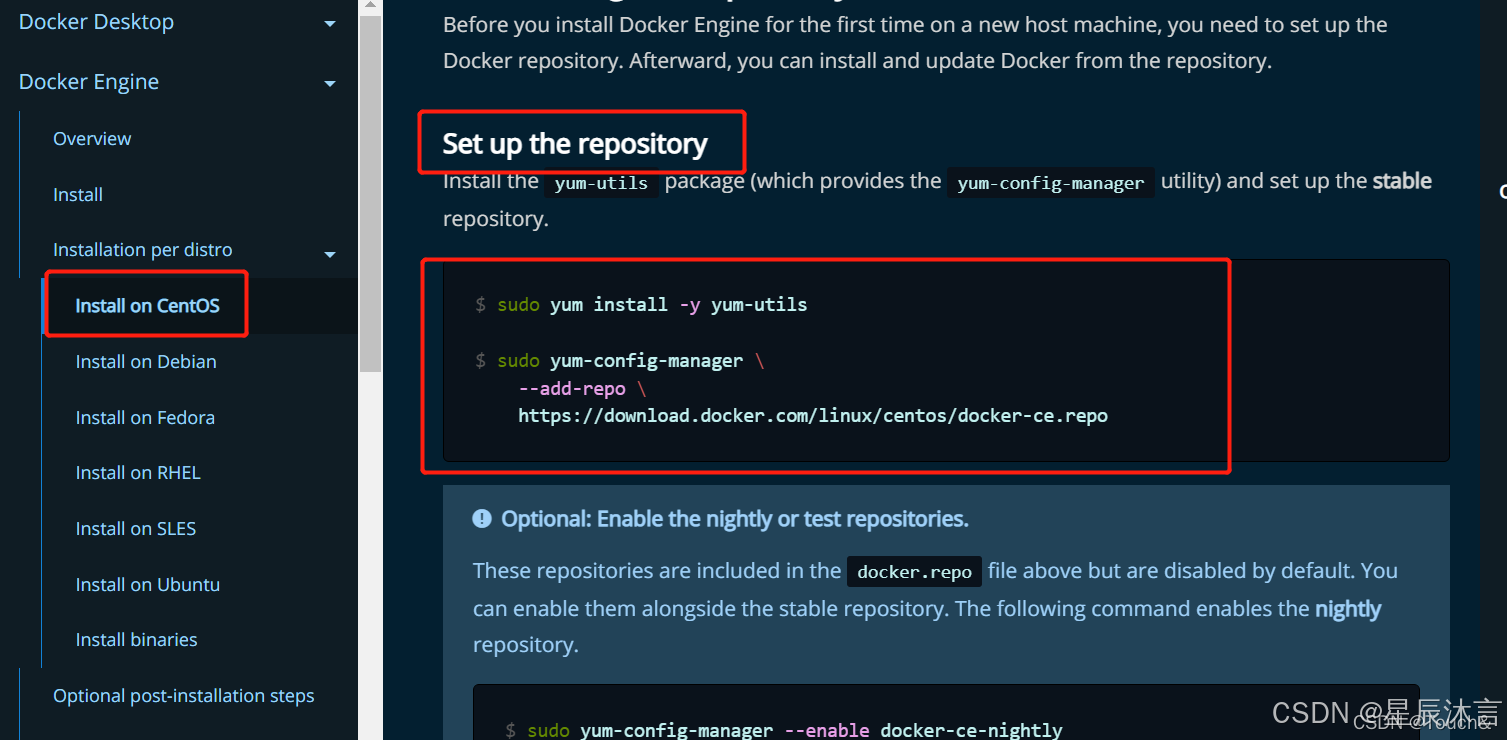Open Install on SLES page
Image resolution: width=1507 pixels, height=740 pixels.
136,529
